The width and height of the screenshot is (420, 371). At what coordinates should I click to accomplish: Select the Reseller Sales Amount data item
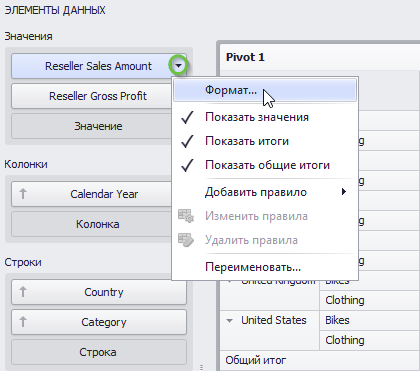99,66
